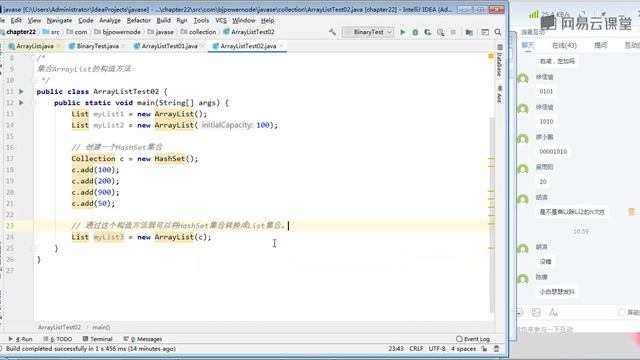Screen dimensions: 640x360
Task: Click the emoji icon in the chat panel
Action: [520, 312]
